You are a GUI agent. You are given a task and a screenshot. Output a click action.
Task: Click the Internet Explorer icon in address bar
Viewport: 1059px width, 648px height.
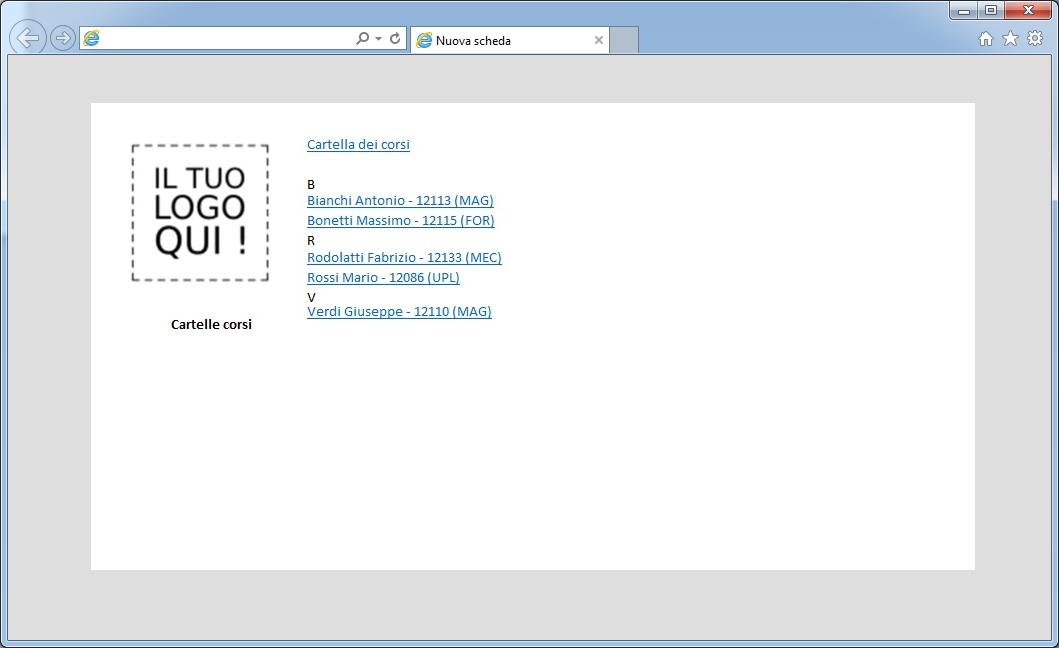(92, 39)
